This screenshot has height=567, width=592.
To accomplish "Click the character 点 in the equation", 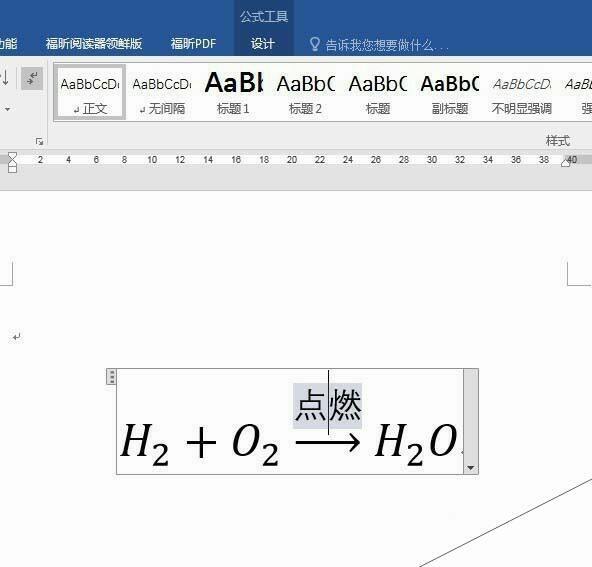I will (x=310, y=405).
